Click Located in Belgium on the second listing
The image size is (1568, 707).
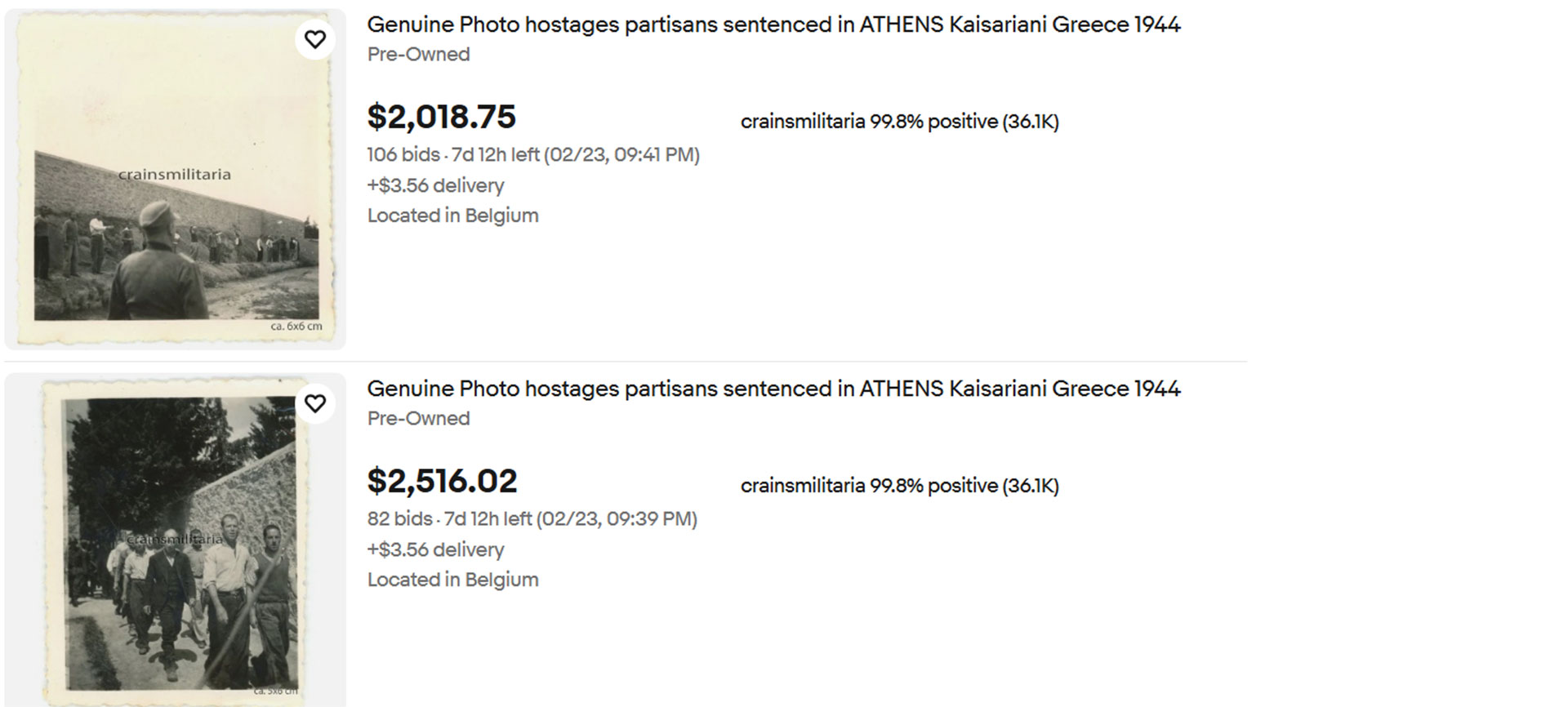coord(452,580)
